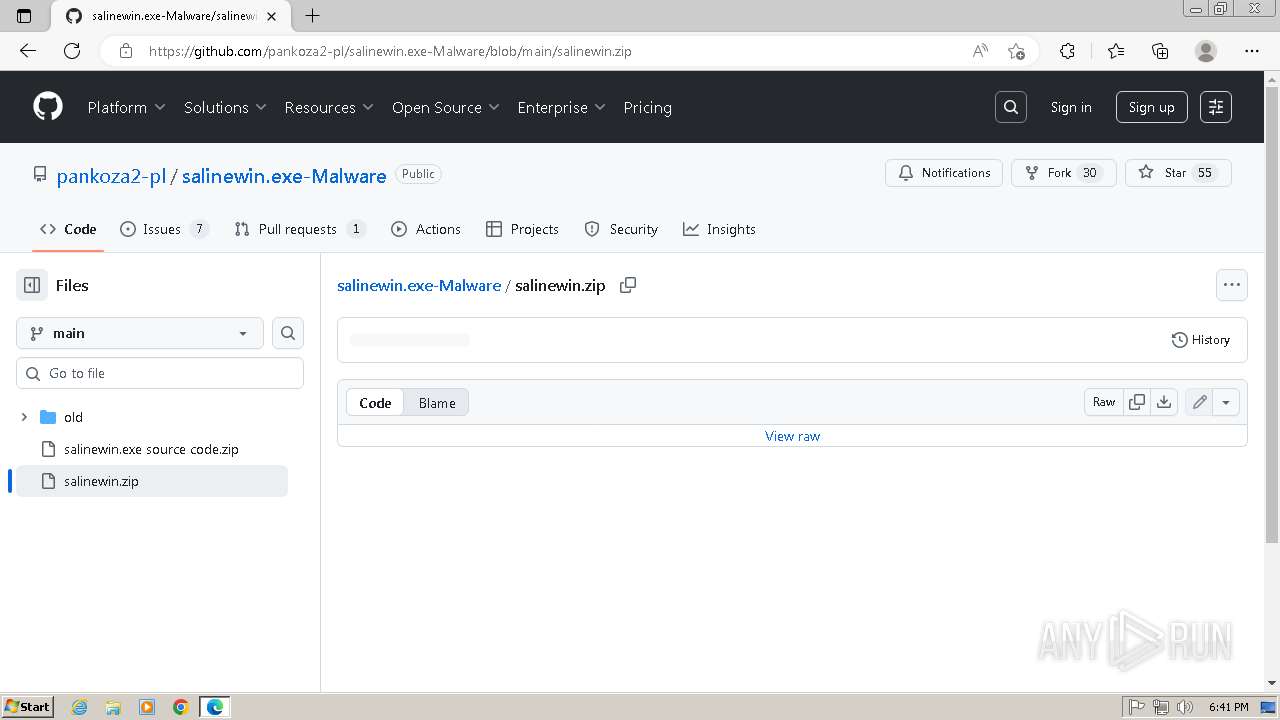This screenshot has height=720, width=1280.
Task: Open the Windows Start menu
Action: [28, 707]
